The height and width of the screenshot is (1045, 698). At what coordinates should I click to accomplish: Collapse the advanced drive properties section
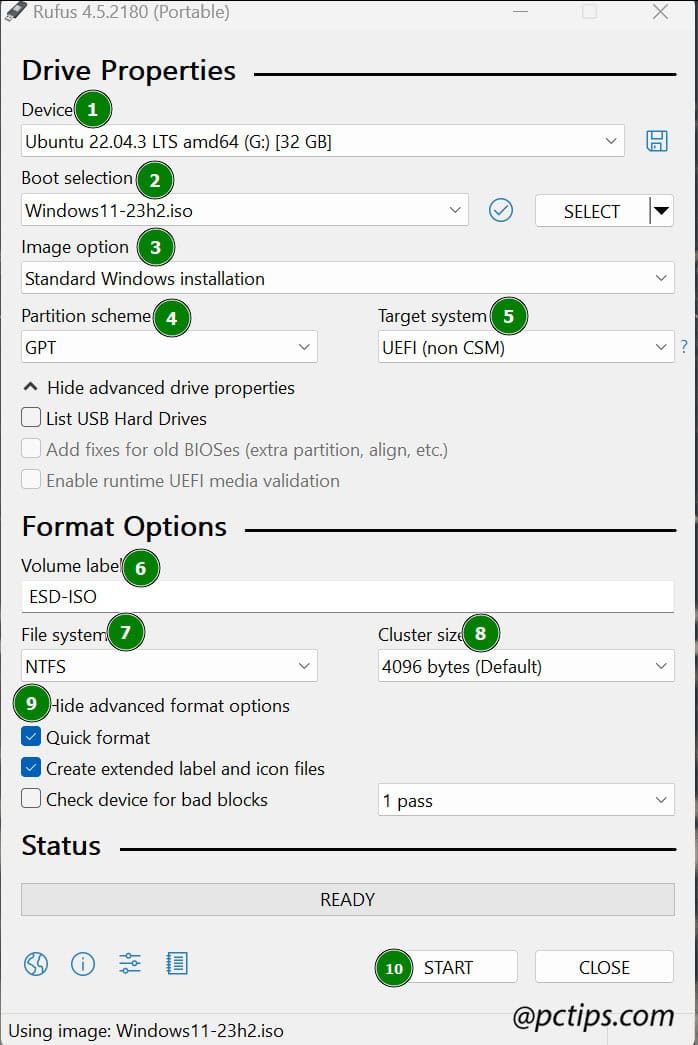coord(30,387)
